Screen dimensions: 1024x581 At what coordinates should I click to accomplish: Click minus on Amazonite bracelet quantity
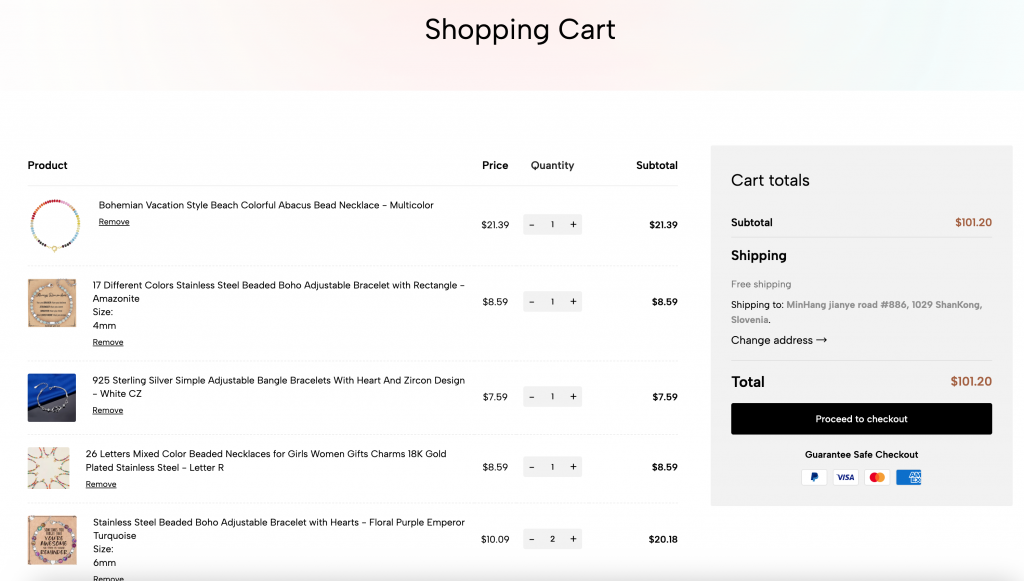532,302
